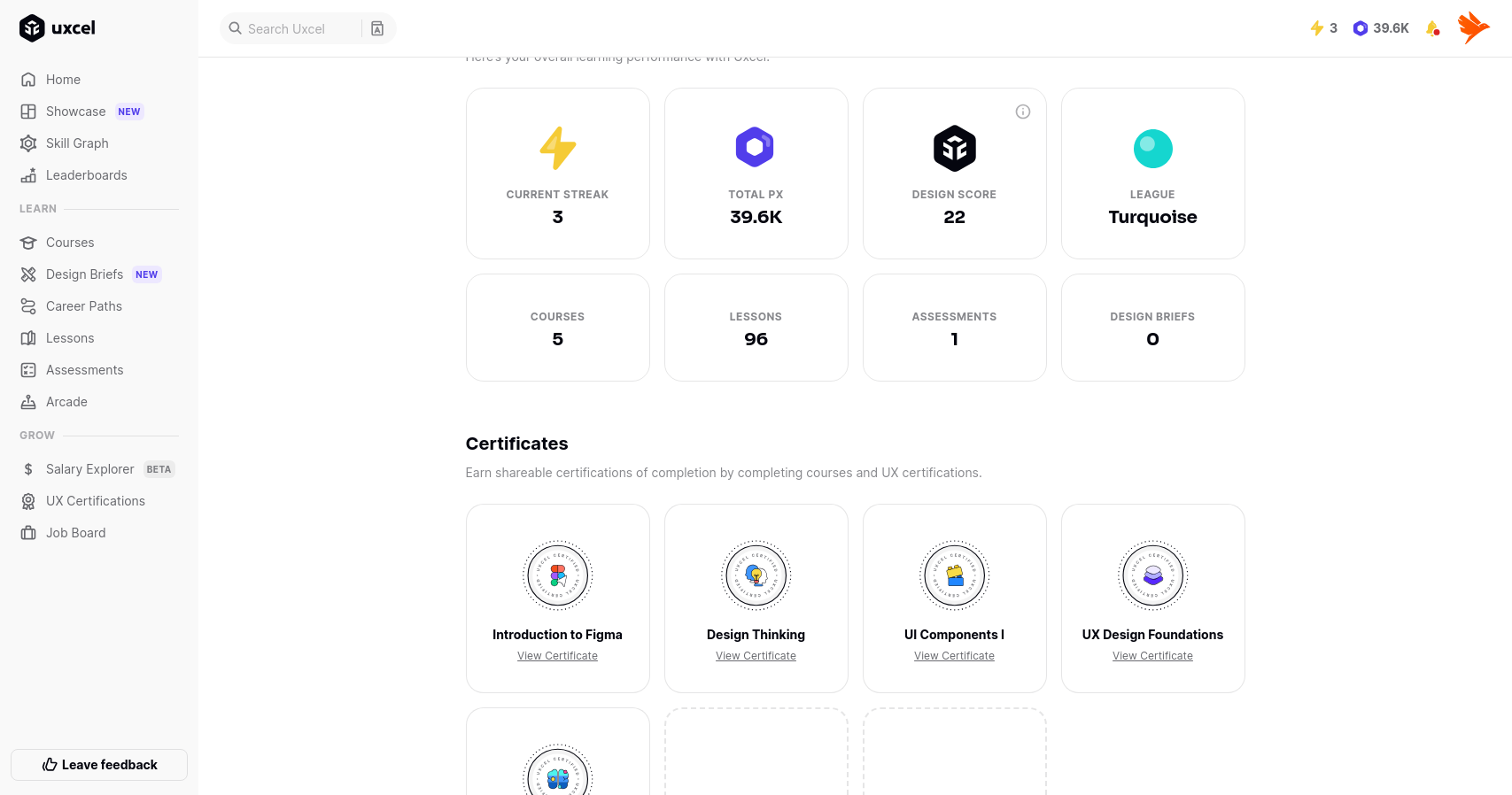1512x795 pixels.
Task: Open Salary Explorer beta page
Action: [x=90, y=469]
